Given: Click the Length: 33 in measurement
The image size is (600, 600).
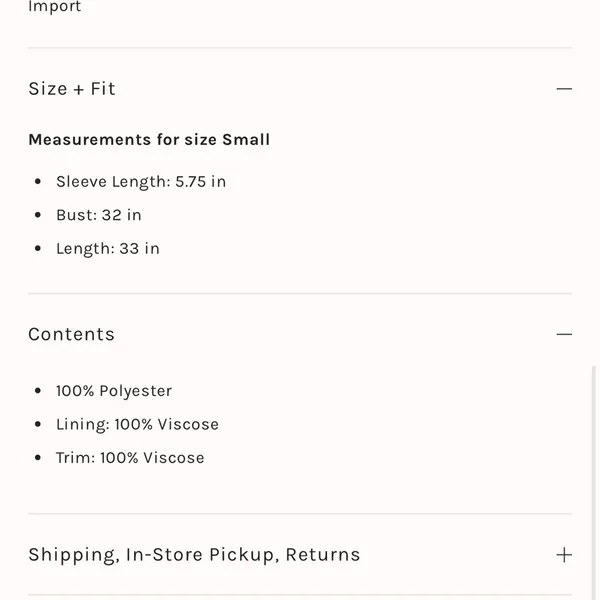Looking at the screenshot, I should click(x=108, y=249).
